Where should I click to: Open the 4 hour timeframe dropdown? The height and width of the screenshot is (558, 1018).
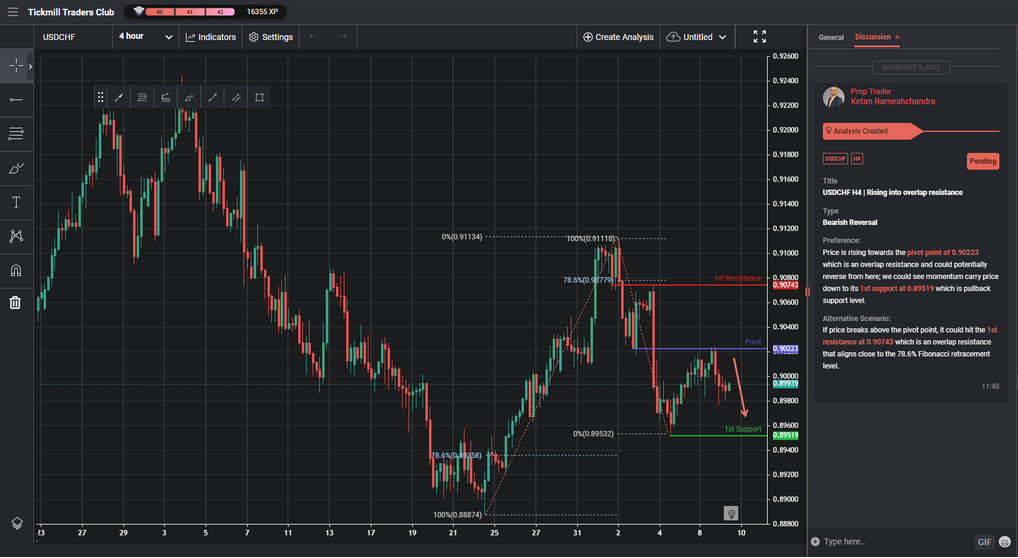[145, 37]
